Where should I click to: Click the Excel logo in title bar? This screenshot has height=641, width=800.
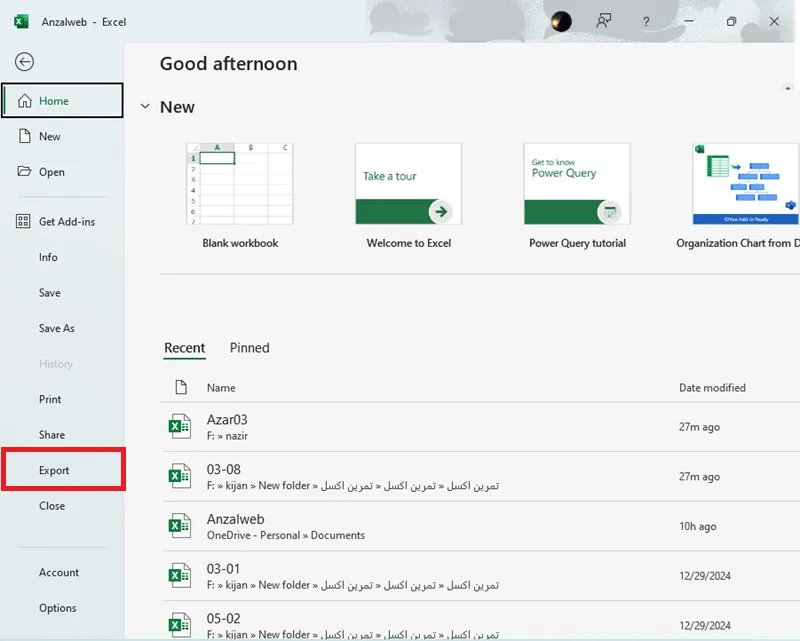[x=21, y=21]
